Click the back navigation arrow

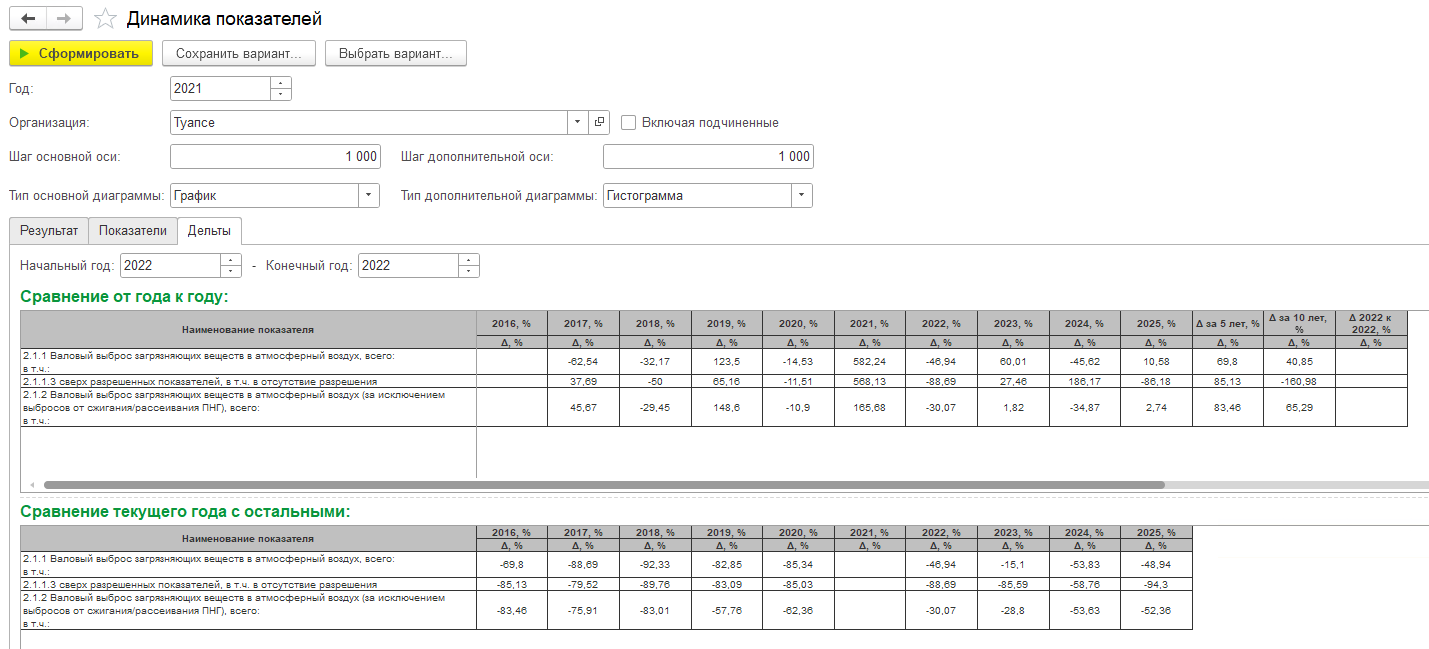point(28,19)
